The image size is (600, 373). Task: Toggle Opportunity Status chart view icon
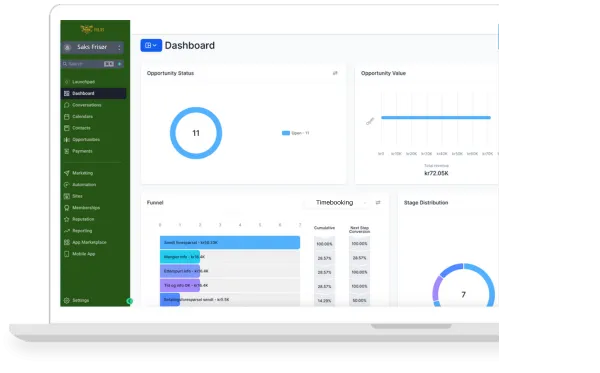pyautogui.click(x=335, y=73)
